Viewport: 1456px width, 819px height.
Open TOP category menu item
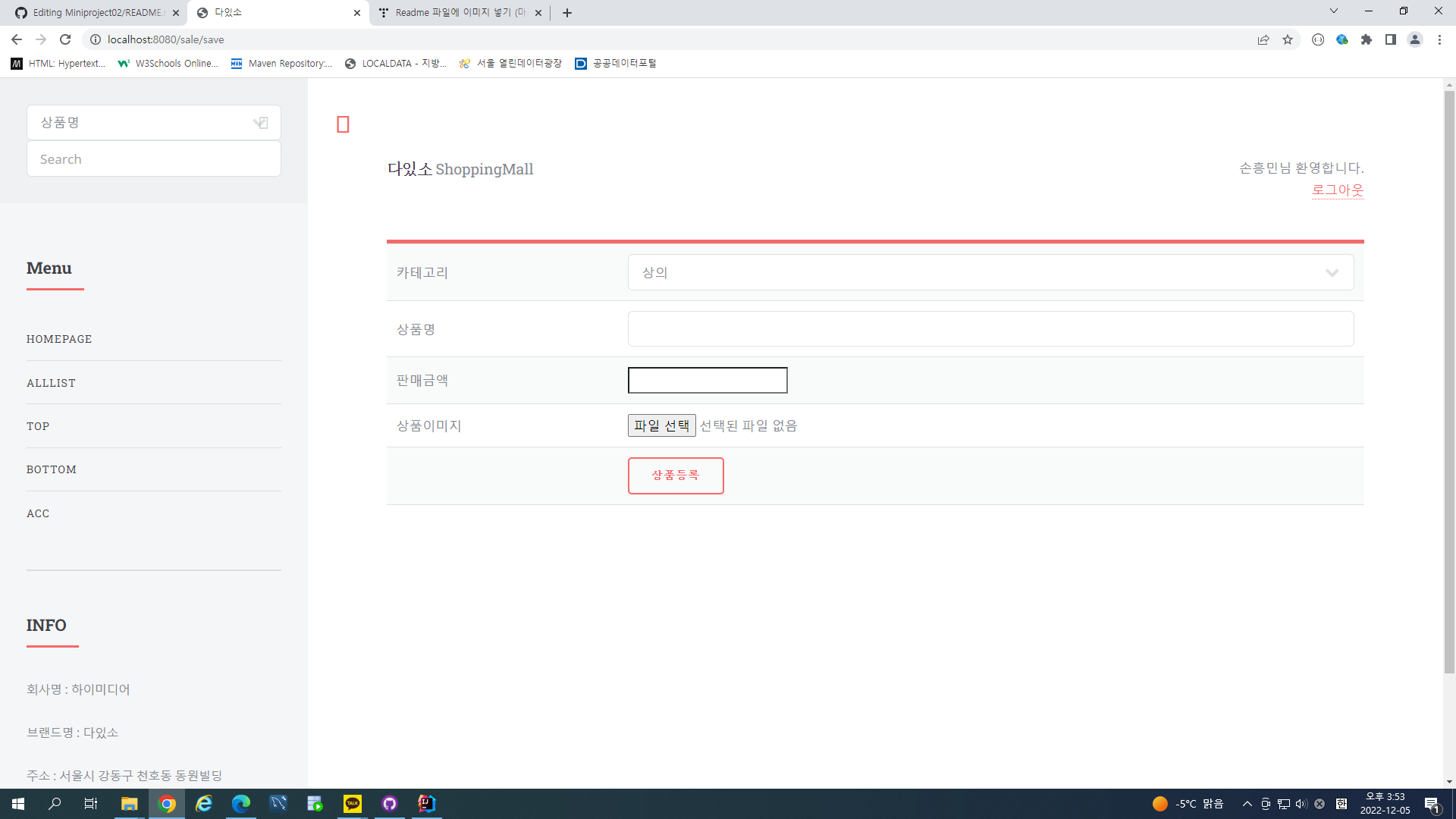[38, 426]
